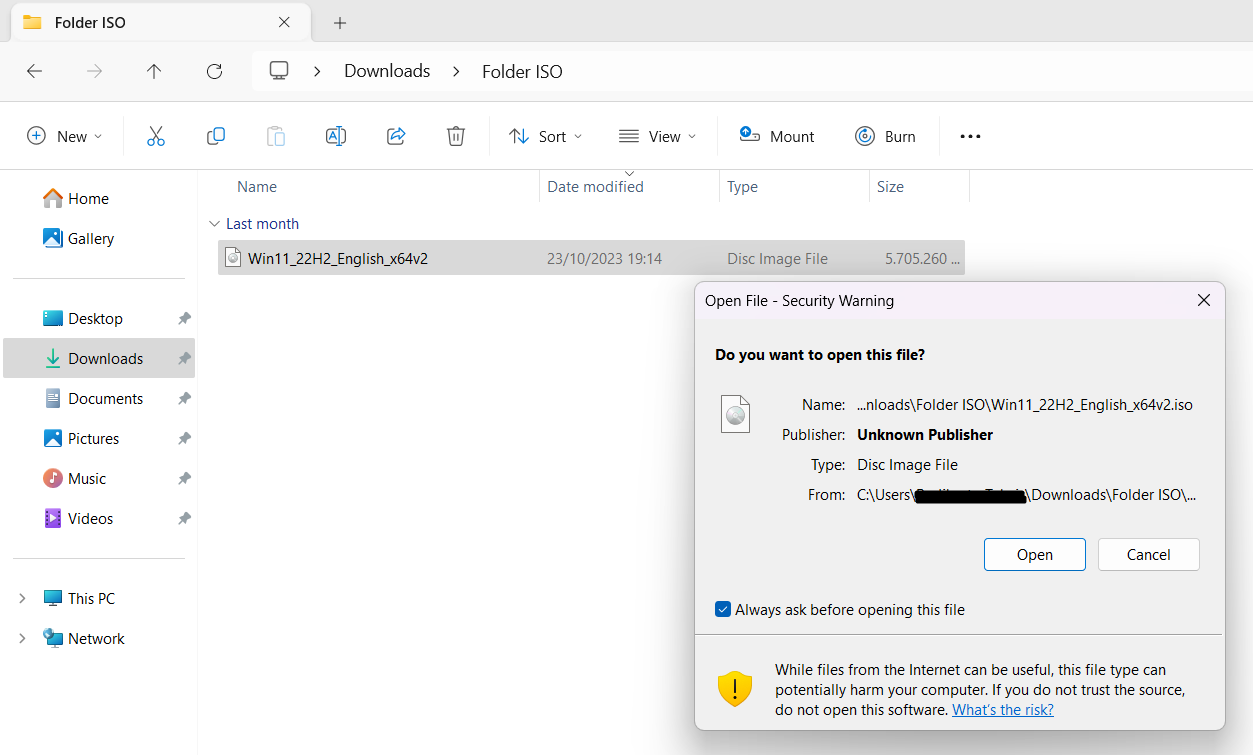Open the What's the risk? link
This screenshot has height=755, width=1253.
point(1002,710)
